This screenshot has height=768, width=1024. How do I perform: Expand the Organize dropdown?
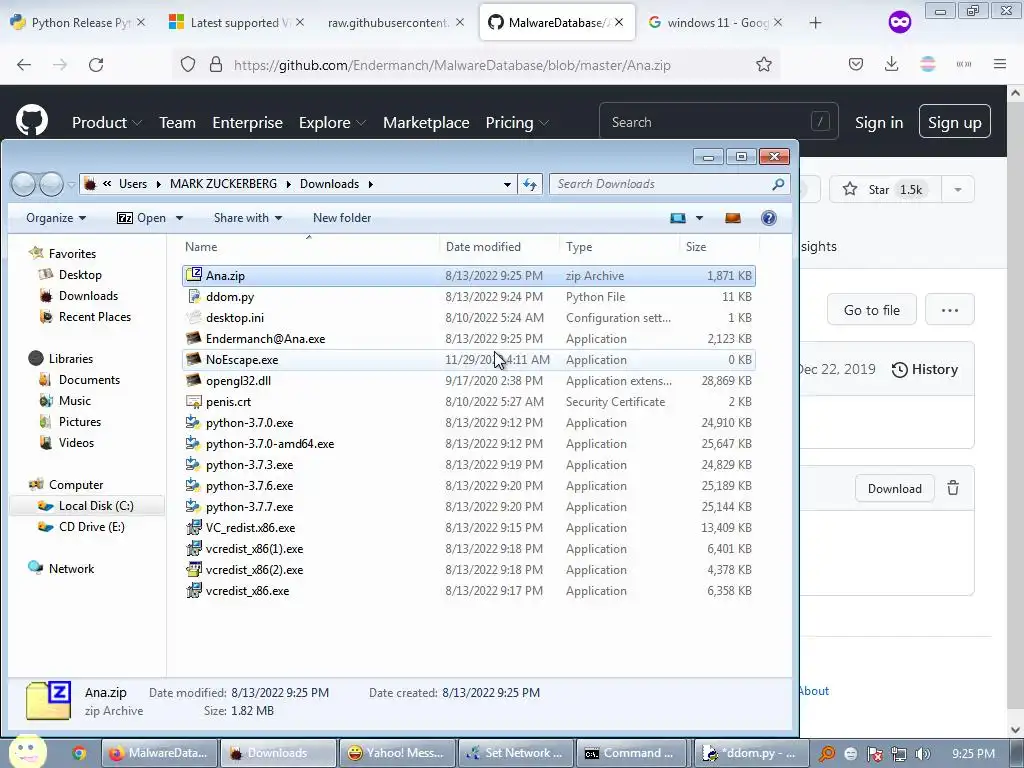(x=56, y=218)
